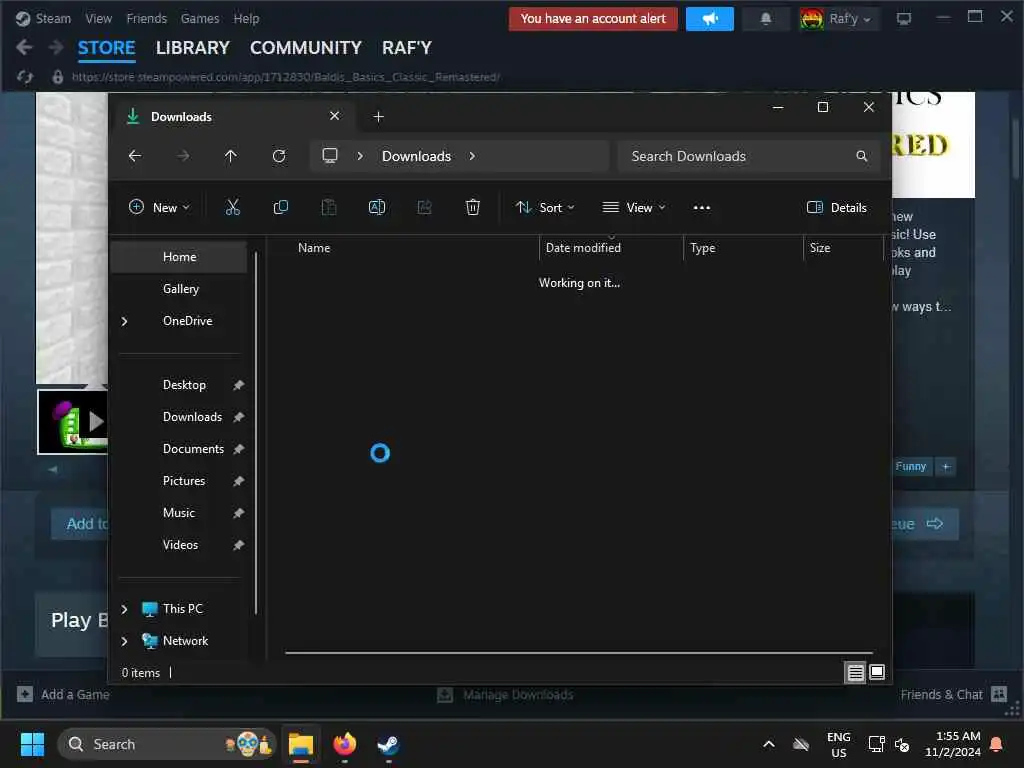Open the View dropdown
Viewport: 1024px width, 768px height.
tap(633, 208)
